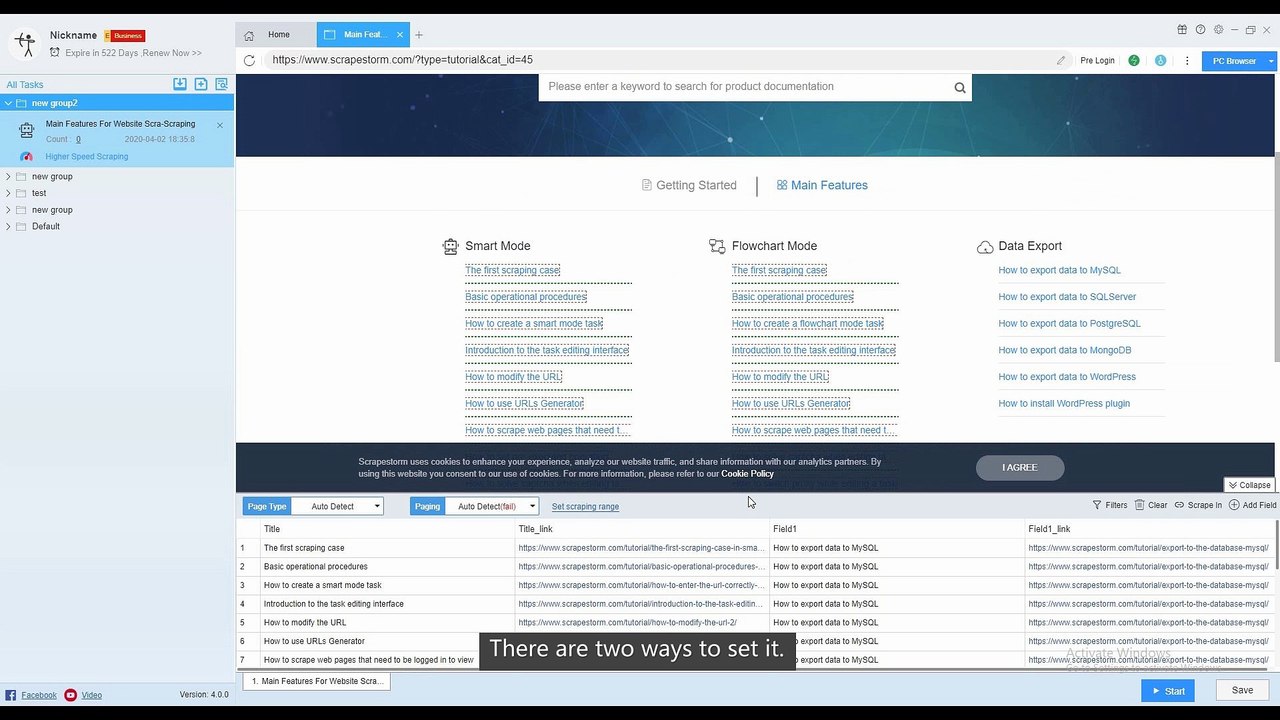Click the Flowchart Mode icon
This screenshot has height=720, width=1280.
coord(717,246)
